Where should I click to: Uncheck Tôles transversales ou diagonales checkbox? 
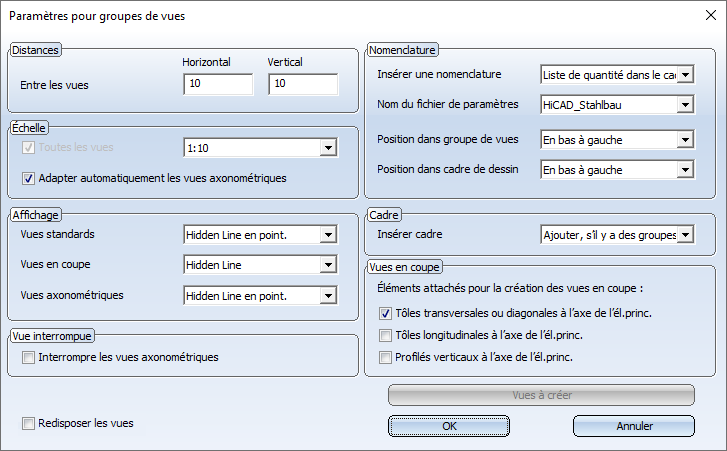[x=385, y=314]
